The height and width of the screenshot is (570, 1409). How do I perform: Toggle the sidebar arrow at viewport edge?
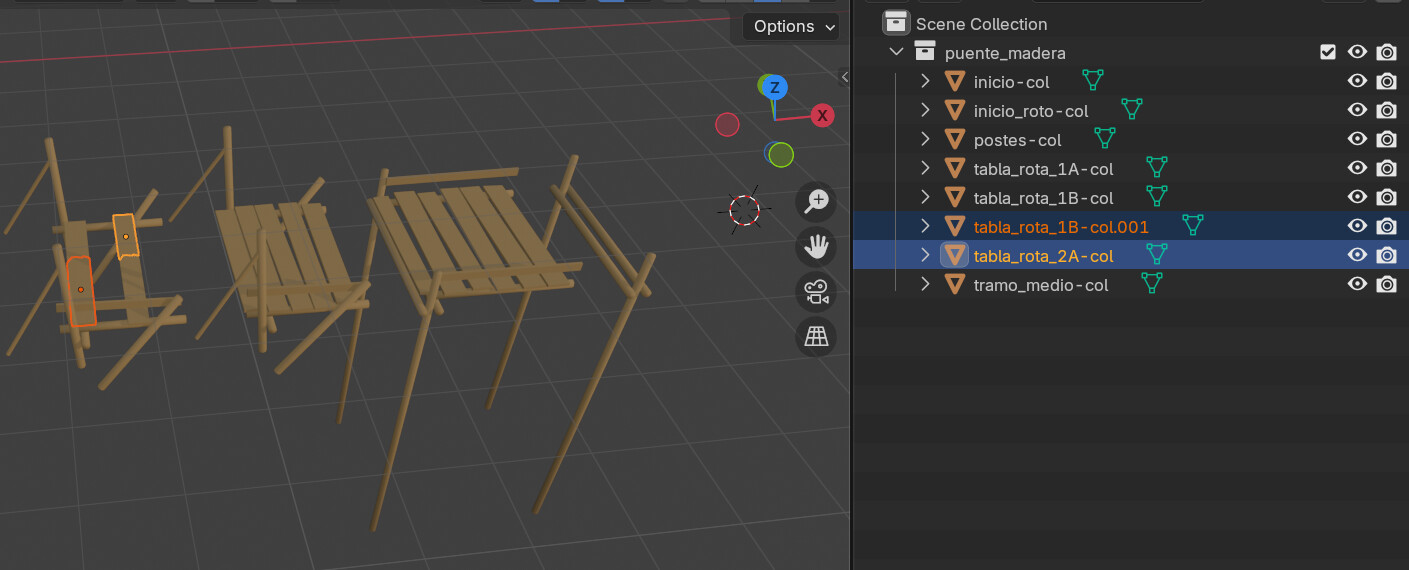click(x=845, y=77)
